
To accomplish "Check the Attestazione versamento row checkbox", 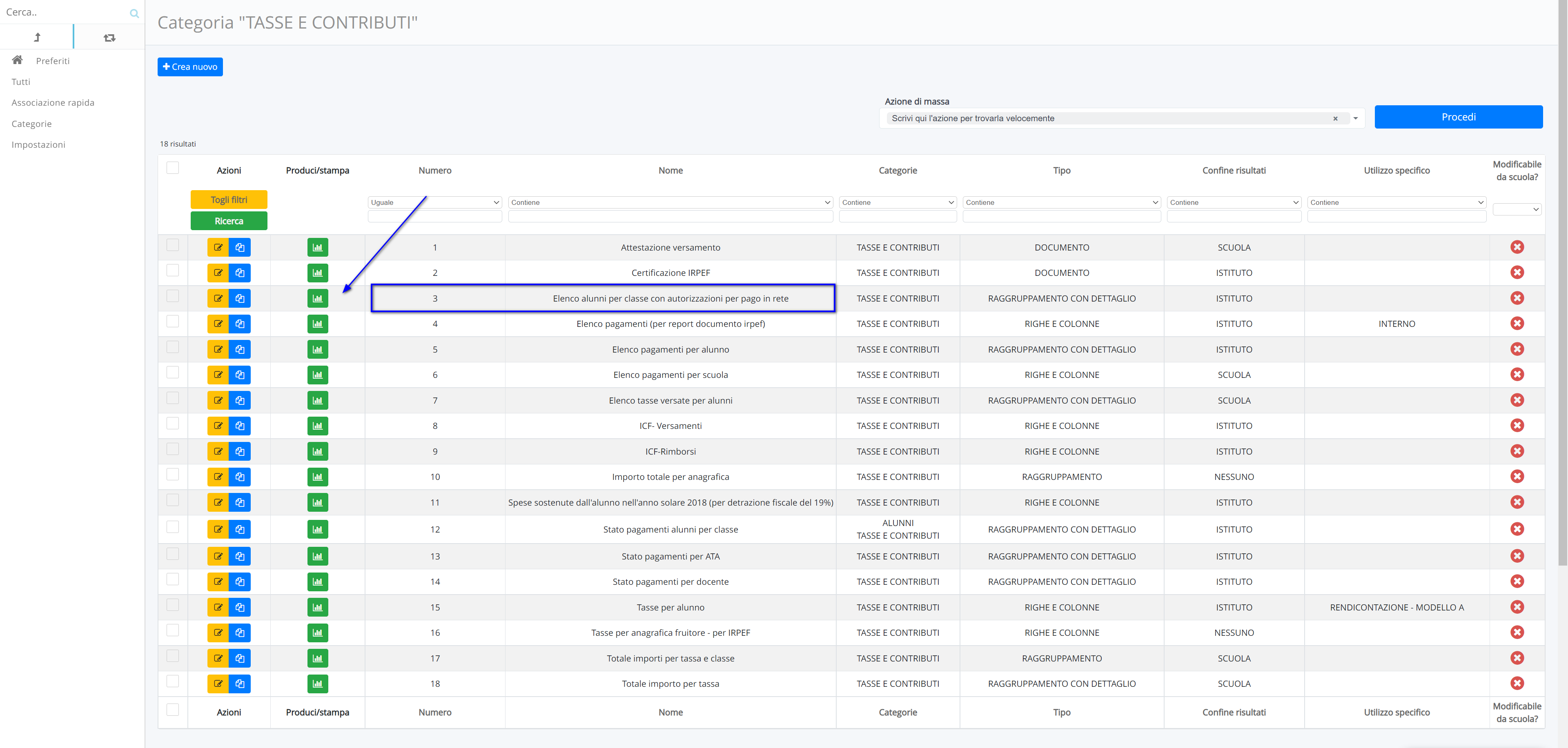I will (173, 245).
